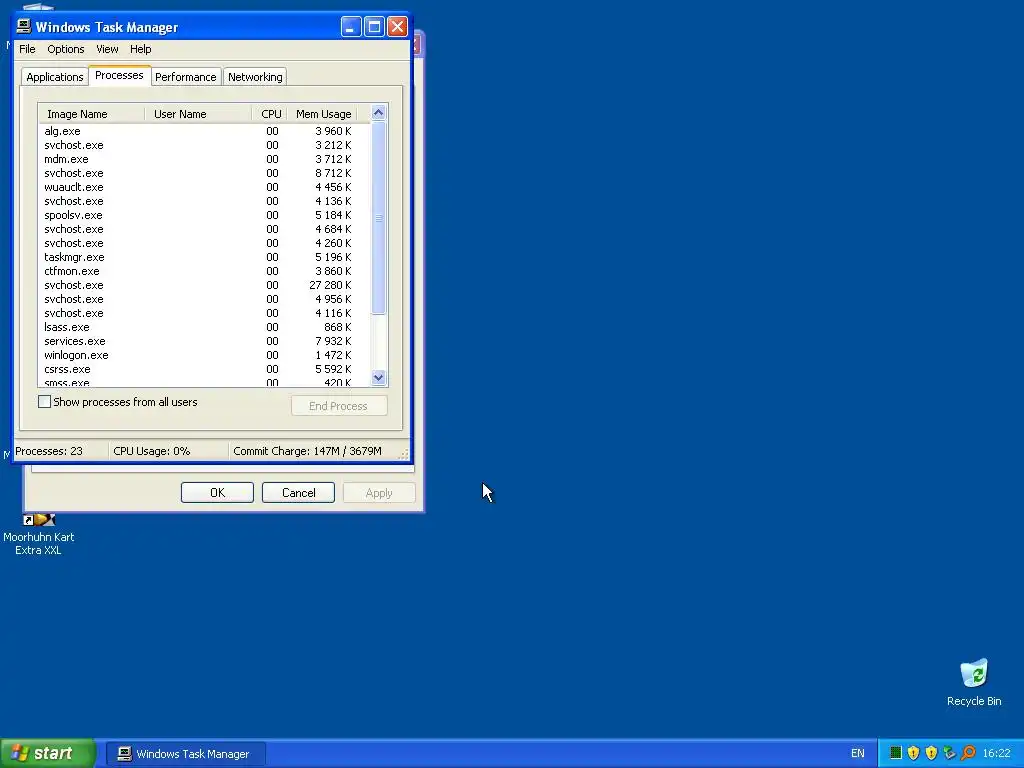Image resolution: width=1024 pixels, height=768 pixels.
Task: Click the 4 116 K memory value
Action: coord(333,313)
